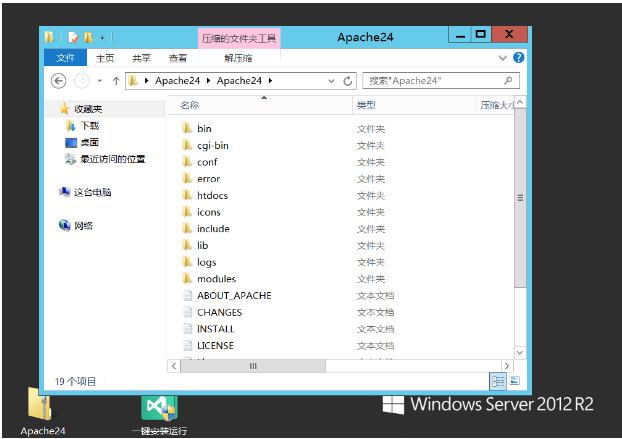Expand the root breadcrumb arrow beside folder icon
This screenshot has height=439, width=622.
[x=146, y=81]
